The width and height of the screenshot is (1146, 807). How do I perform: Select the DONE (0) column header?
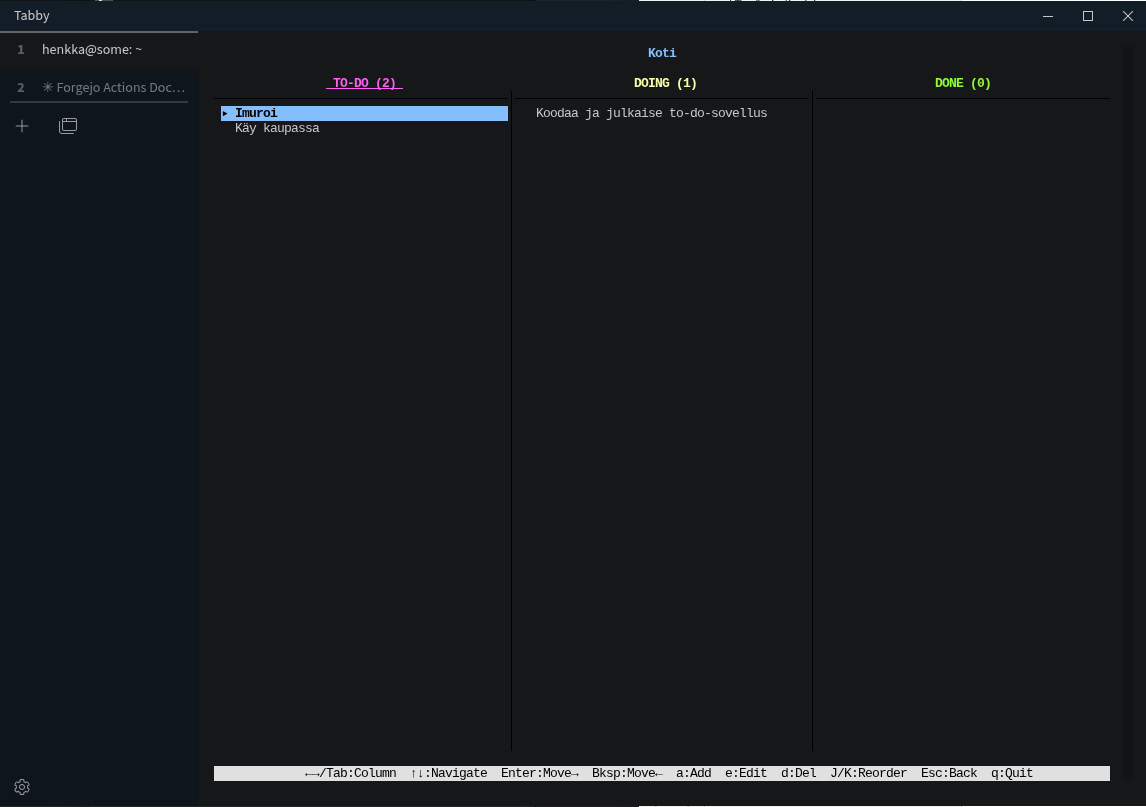(x=962, y=83)
